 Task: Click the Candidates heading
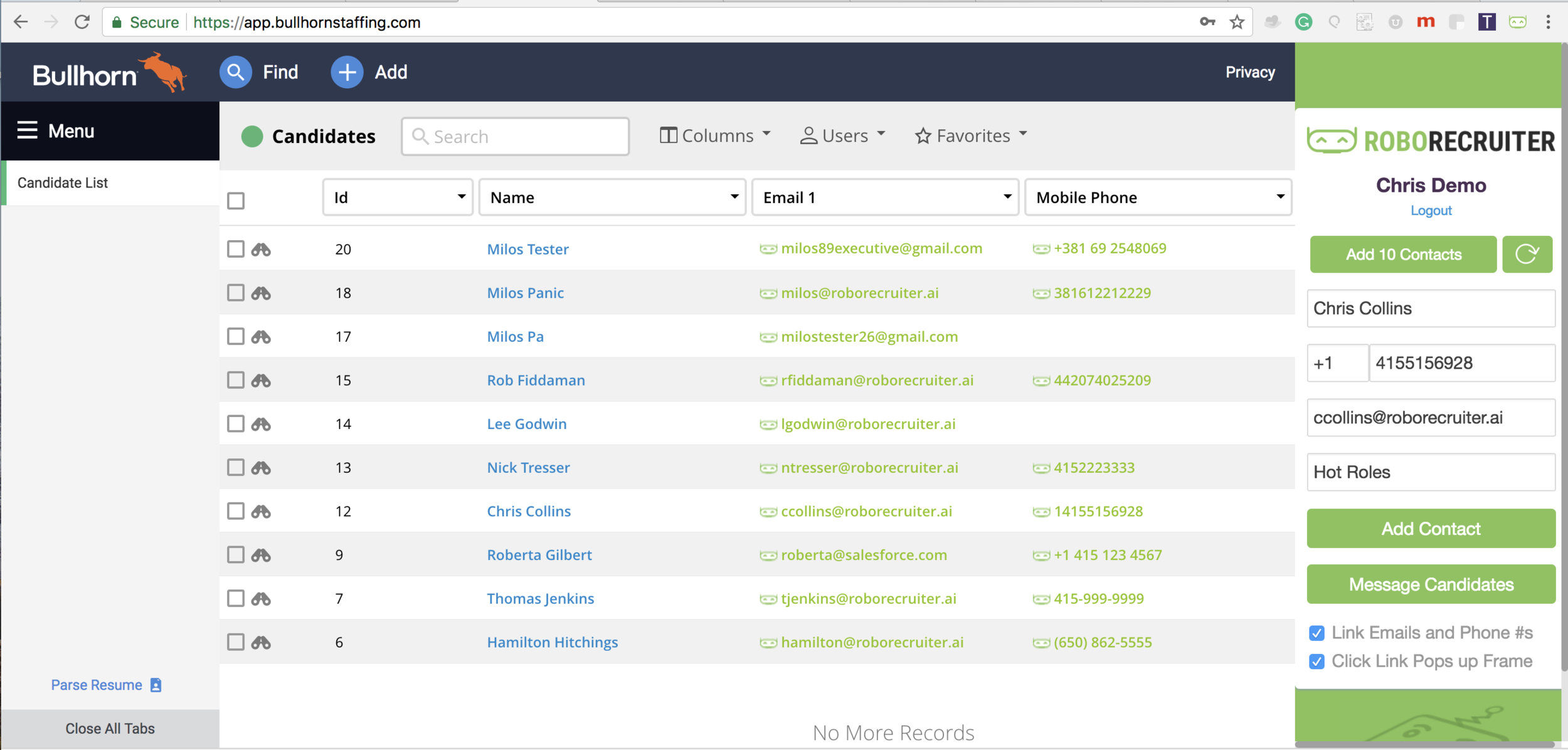tap(324, 136)
